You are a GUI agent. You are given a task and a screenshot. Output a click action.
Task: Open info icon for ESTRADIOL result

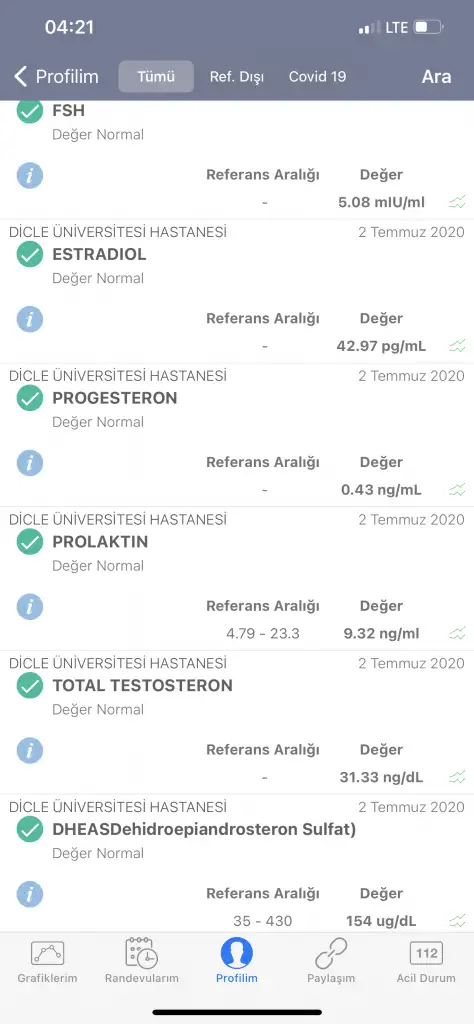[29, 319]
